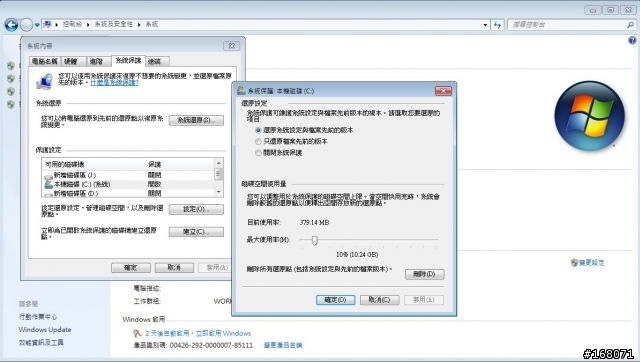Open the recent pages dropdown beside forward arrow

[37, 25]
